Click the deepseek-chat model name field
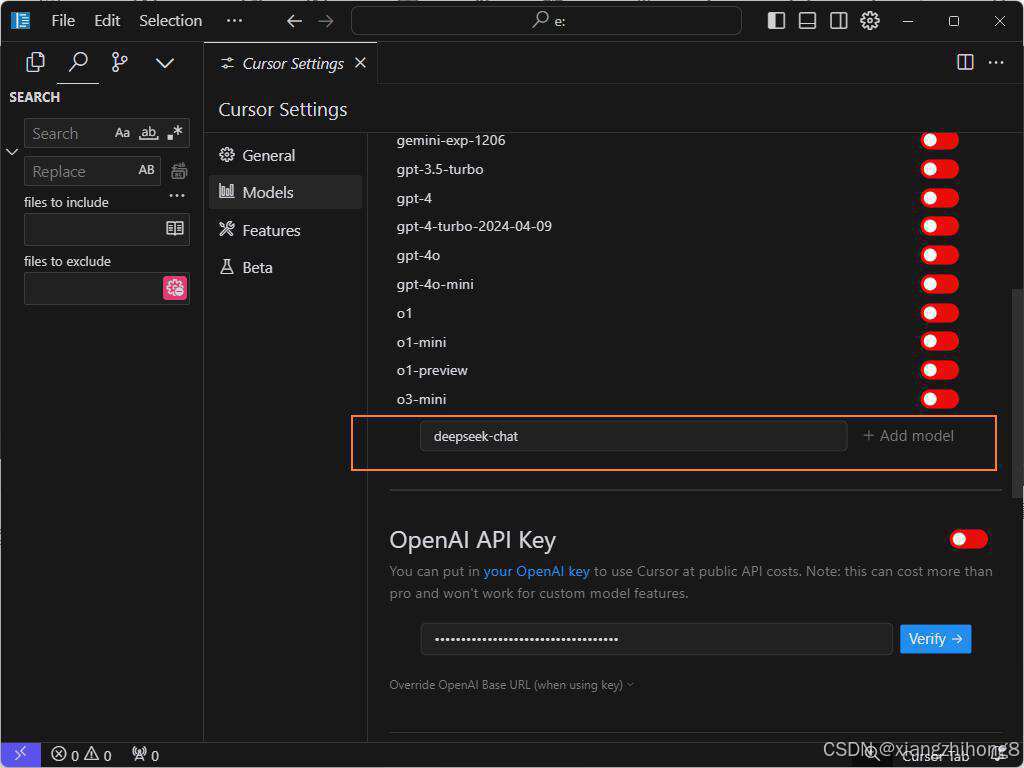The image size is (1024, 768). click(x=633, y=436)
